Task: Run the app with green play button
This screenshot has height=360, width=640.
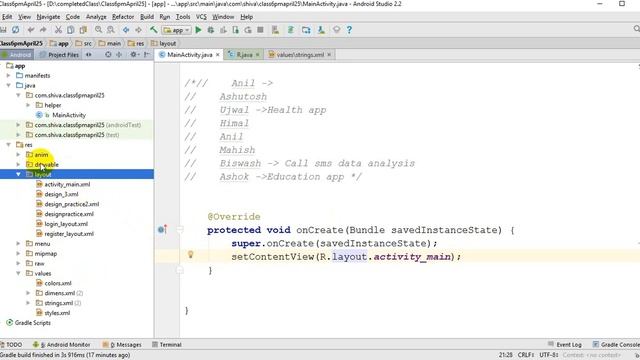Action: [x=198, y=30]
